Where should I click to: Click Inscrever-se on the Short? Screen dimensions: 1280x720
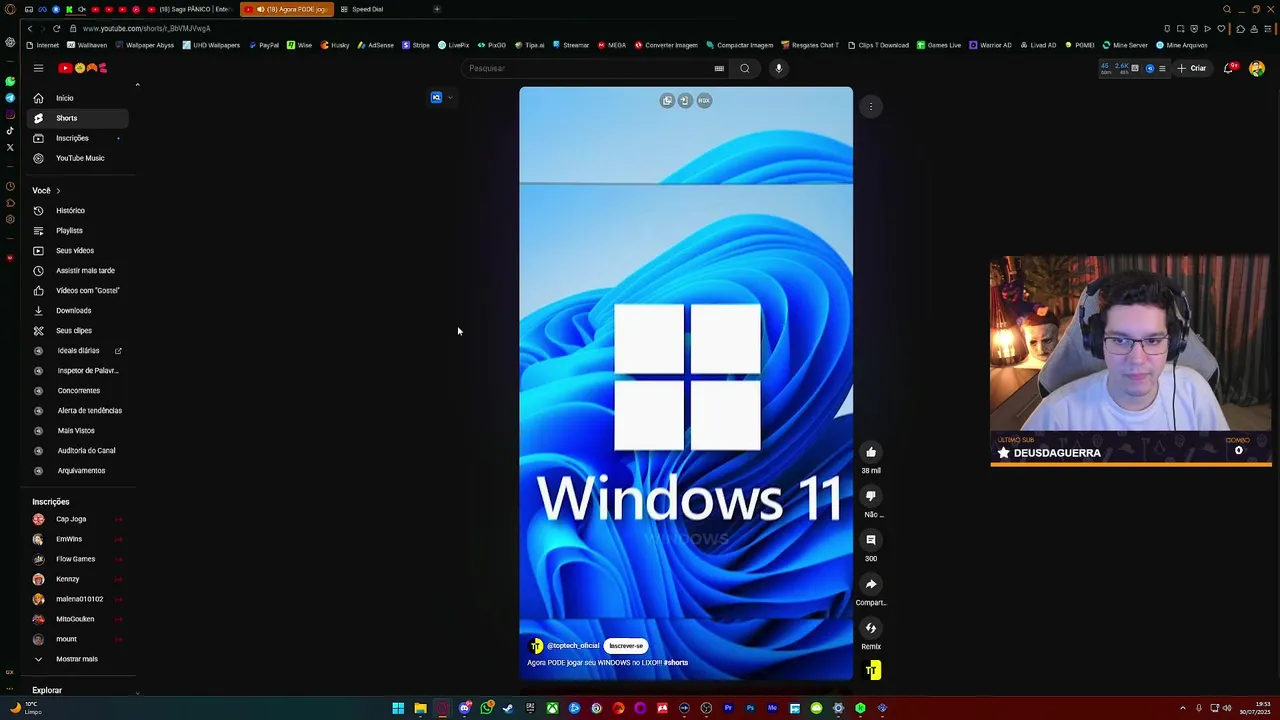point(626,646)
